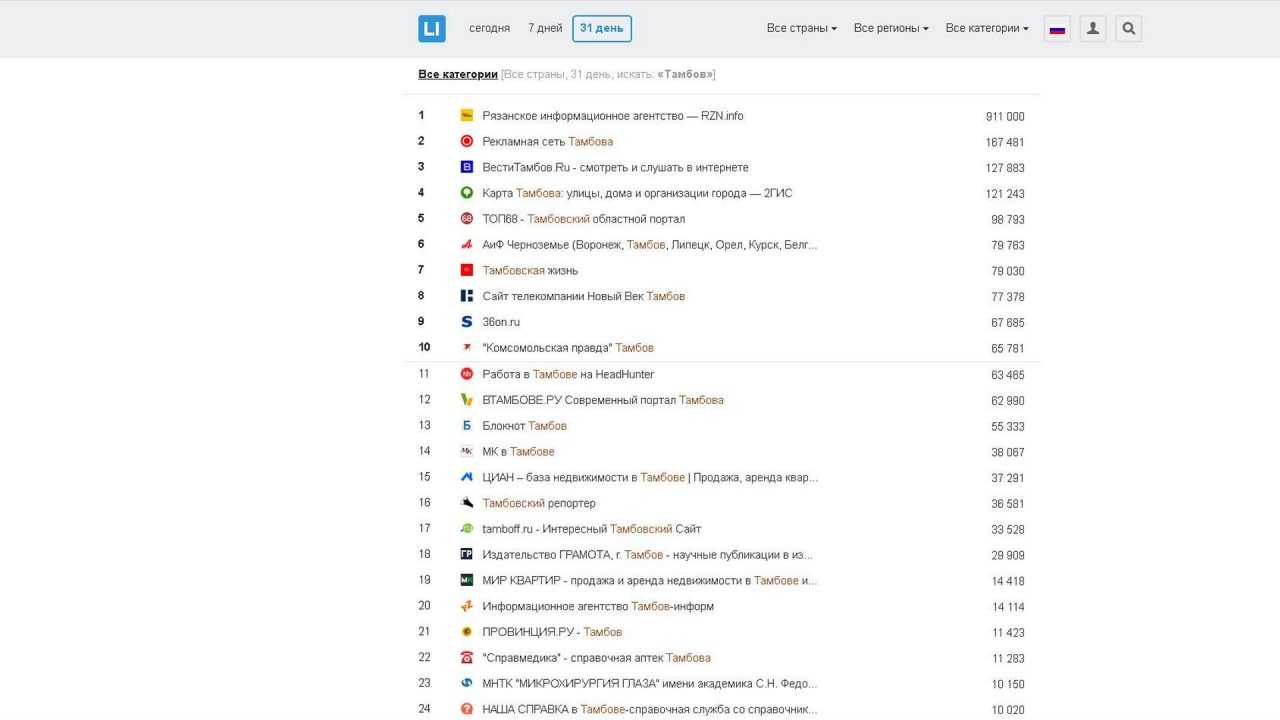Click favicon of Рекламная сеть Тамбова
Screen dimensions: 1280x720
(466, 142)
